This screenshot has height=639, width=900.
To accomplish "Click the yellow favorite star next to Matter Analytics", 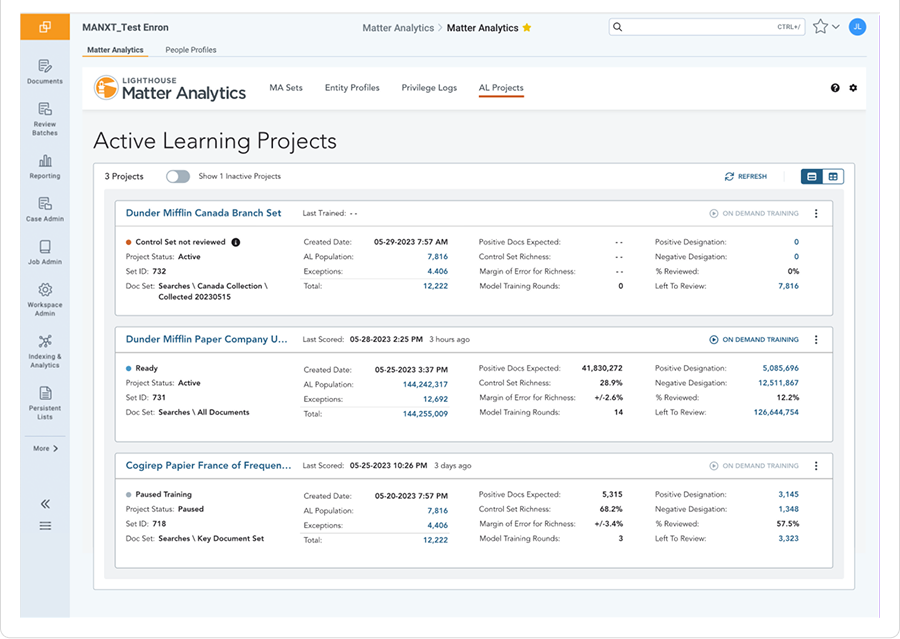I will 527,28.
